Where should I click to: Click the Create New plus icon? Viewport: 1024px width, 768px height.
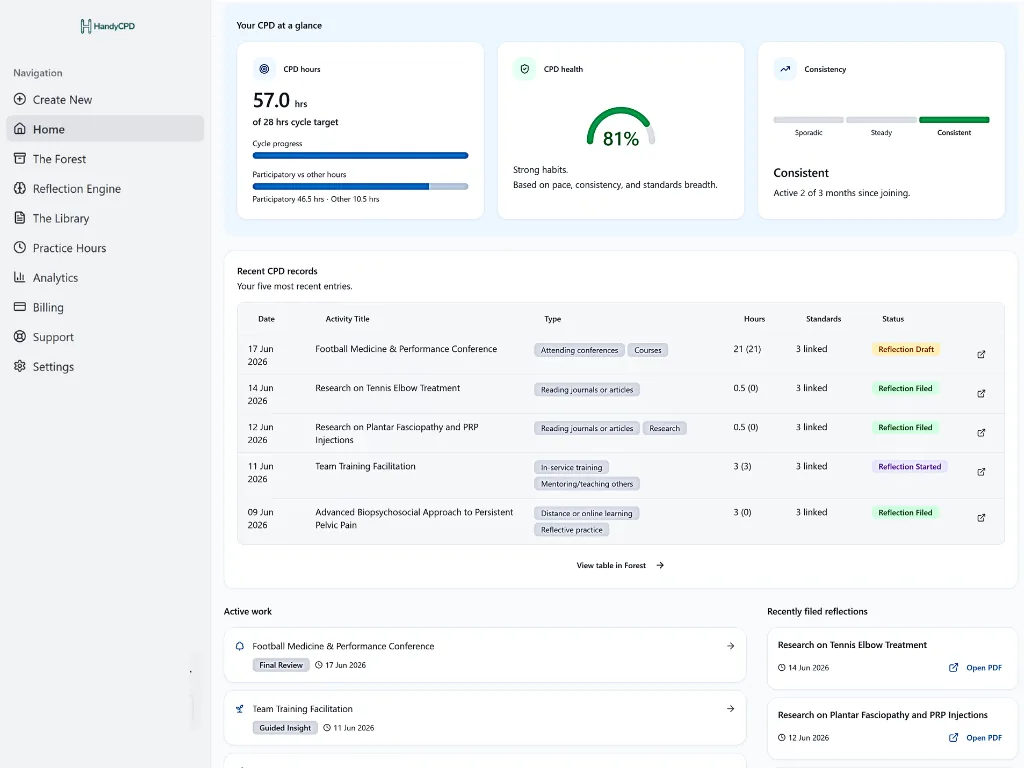(x=20, y=99)
